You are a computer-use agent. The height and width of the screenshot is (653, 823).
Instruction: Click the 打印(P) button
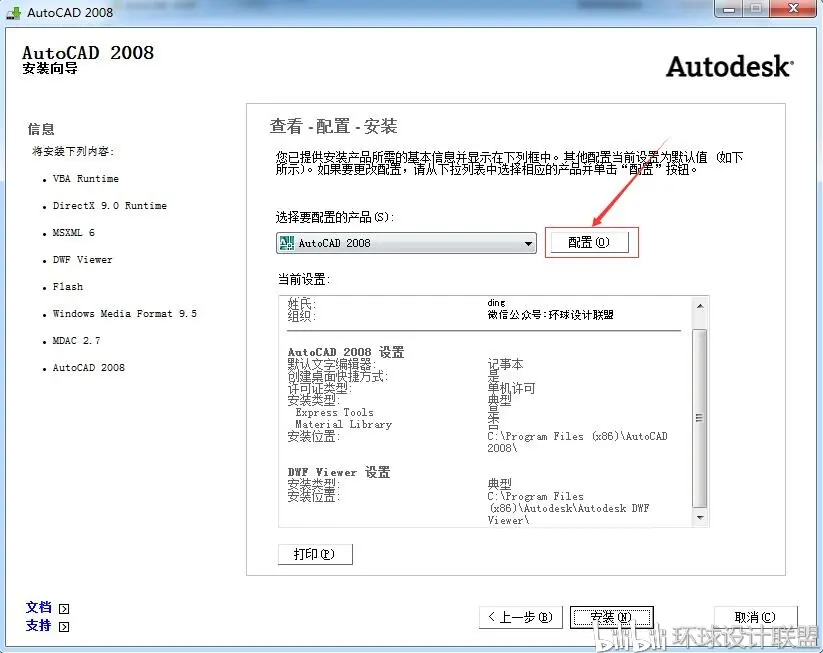315,554
